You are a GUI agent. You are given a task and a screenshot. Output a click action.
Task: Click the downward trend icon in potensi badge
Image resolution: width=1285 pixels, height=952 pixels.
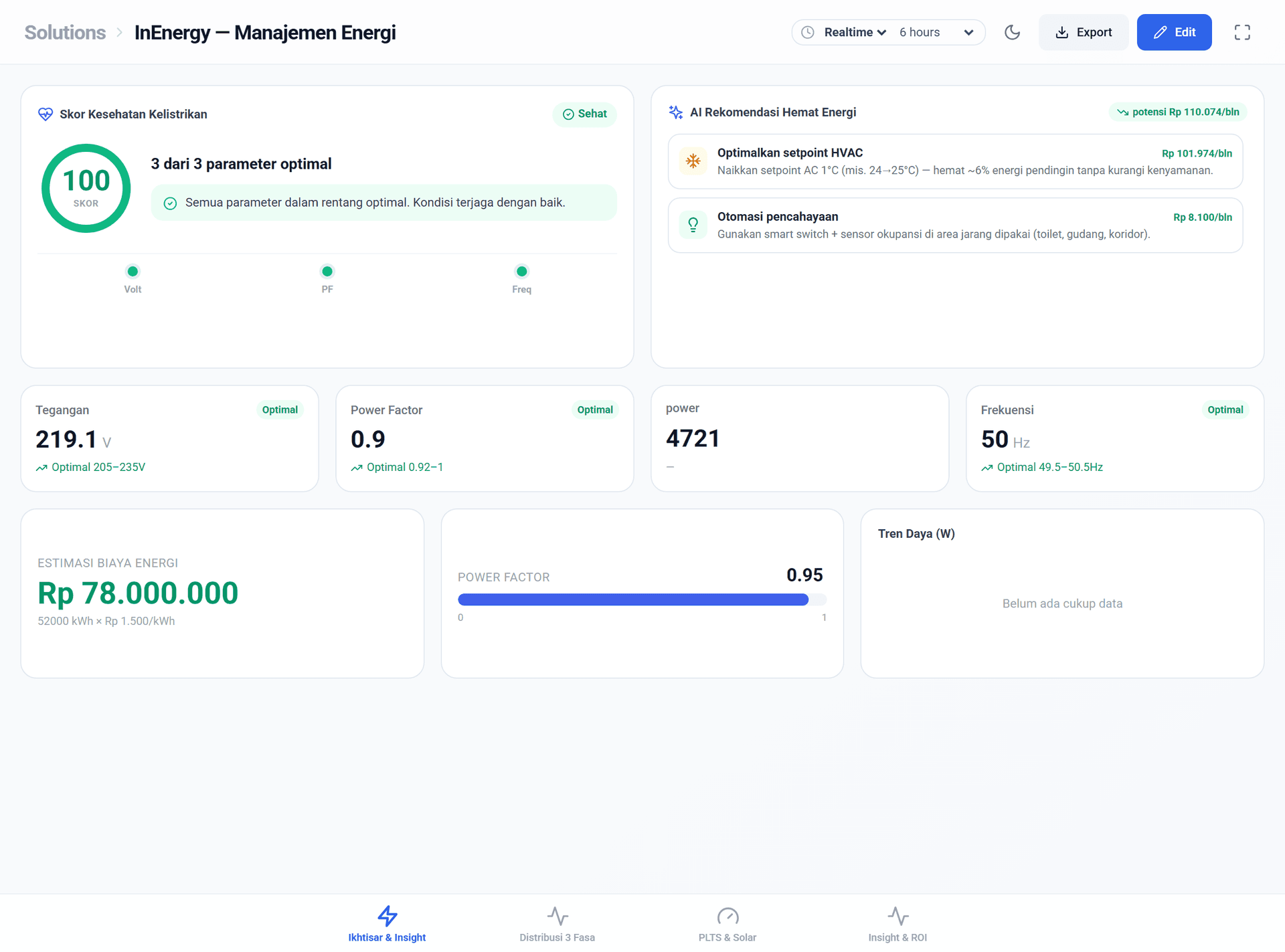click(1122, 112)
